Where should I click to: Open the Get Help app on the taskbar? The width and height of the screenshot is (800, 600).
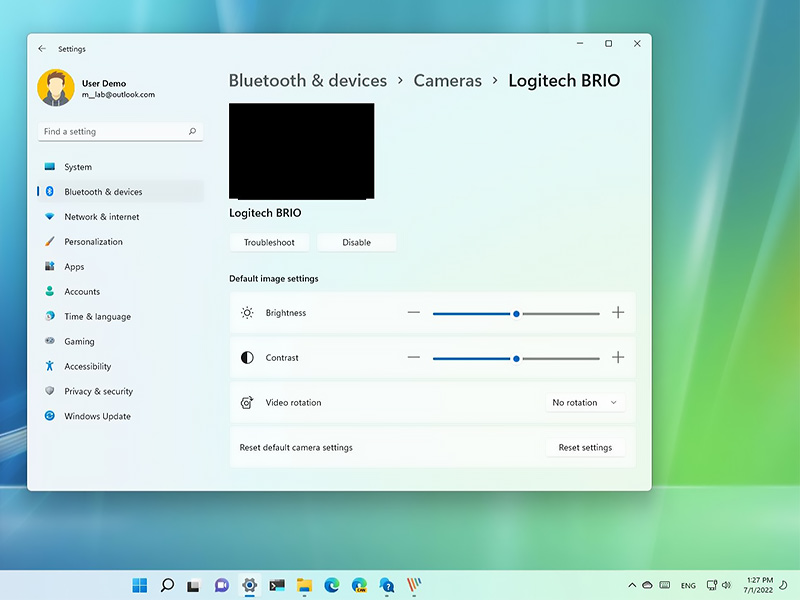coord(387,585)
